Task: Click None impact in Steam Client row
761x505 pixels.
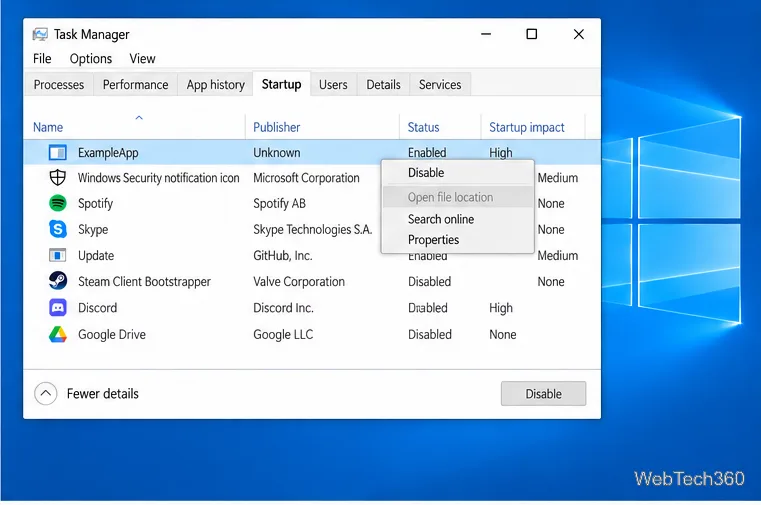Action: 551,282
